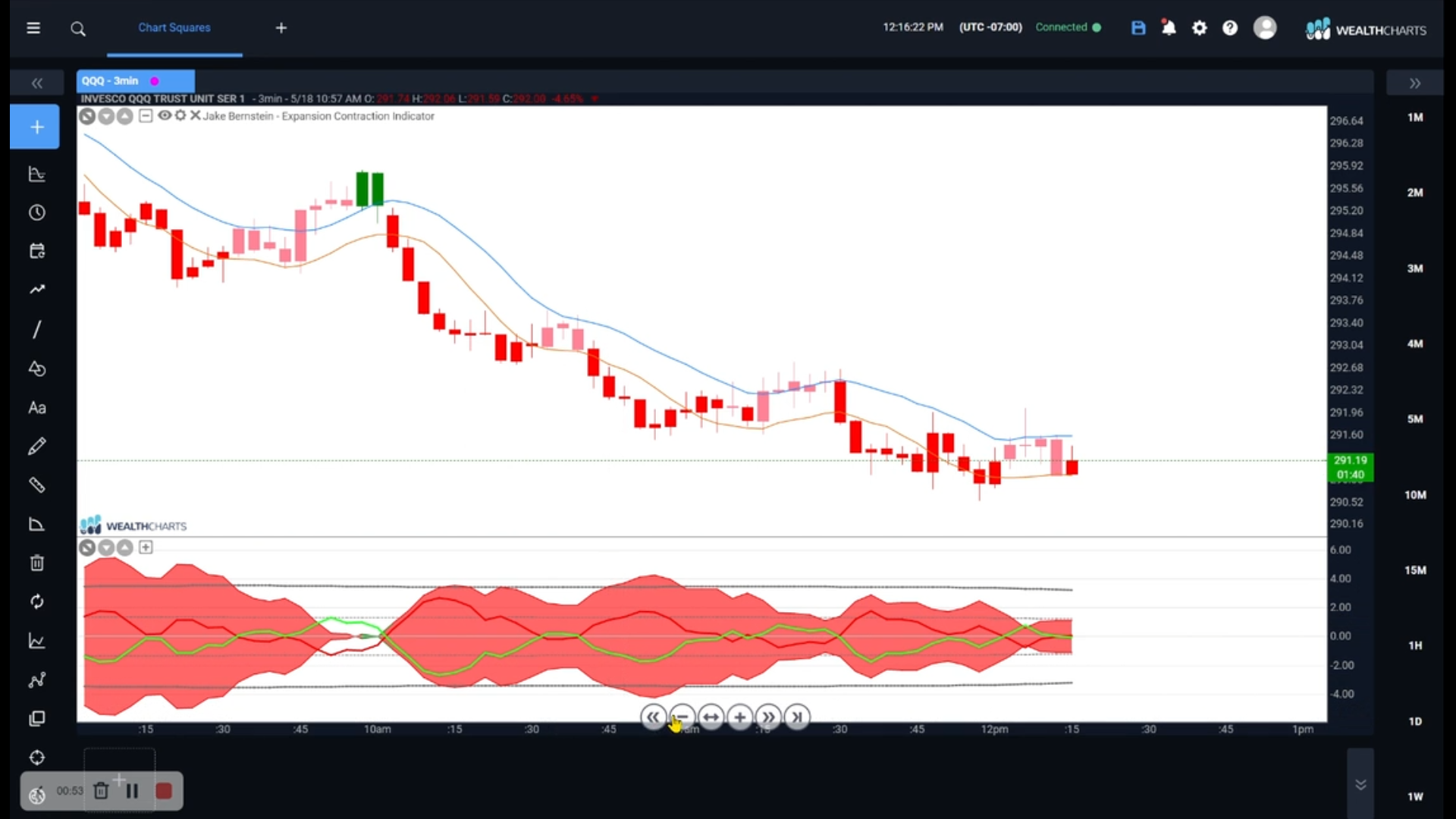Select the 4M timeframe

(1415, 344)
